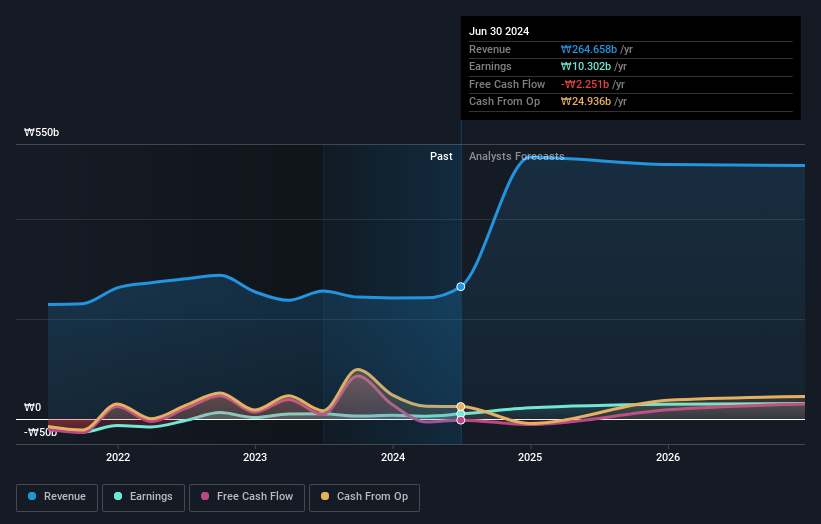Click the blue Revenue data point marker
The height and width of the screenshot is (524, 821).
(x=461, y=286)
